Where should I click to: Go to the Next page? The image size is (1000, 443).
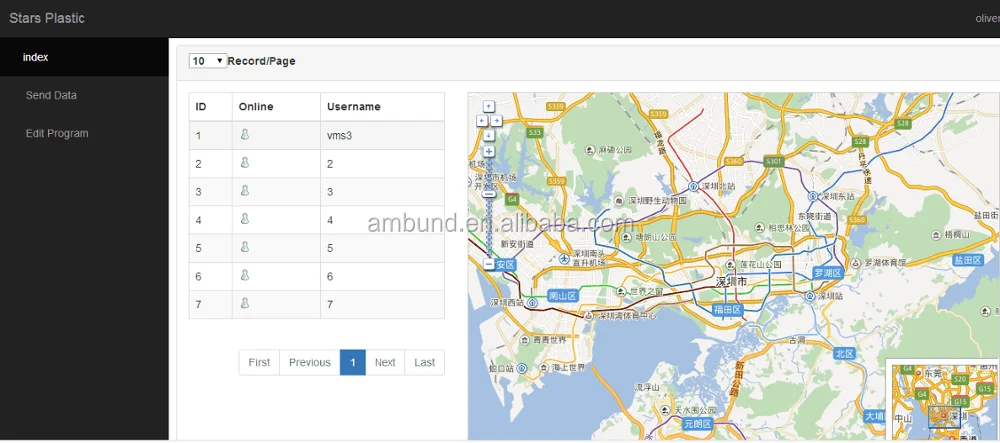pos(385,362)
